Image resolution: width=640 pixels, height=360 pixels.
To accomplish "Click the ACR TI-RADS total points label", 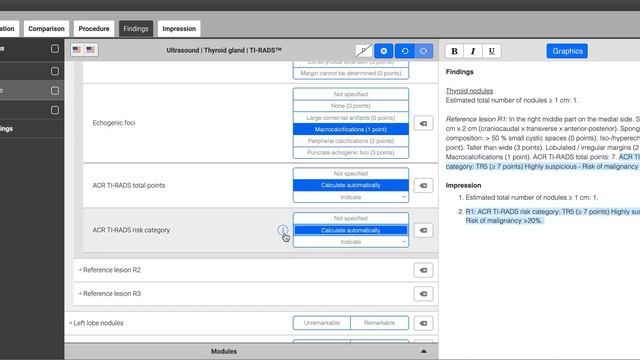I will [x=129, y=185].
